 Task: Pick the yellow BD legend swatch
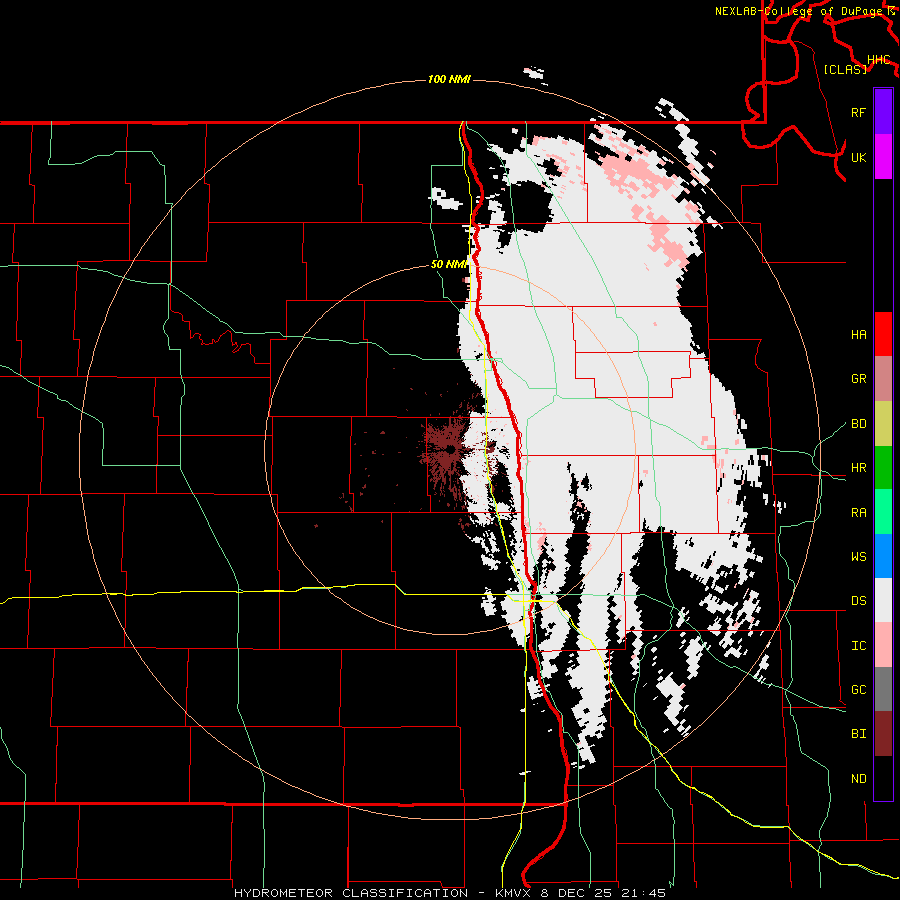[x=883, y=423]
